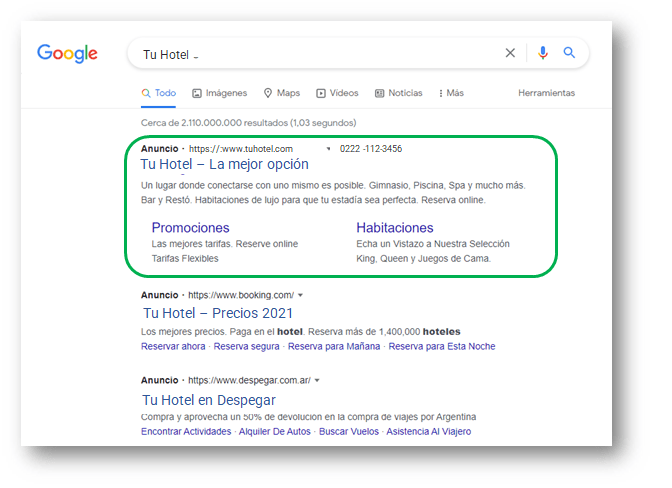Open the despegar.com.ar ad dropdown arrow
Screen dimensions: 672x488
[317, 380]
